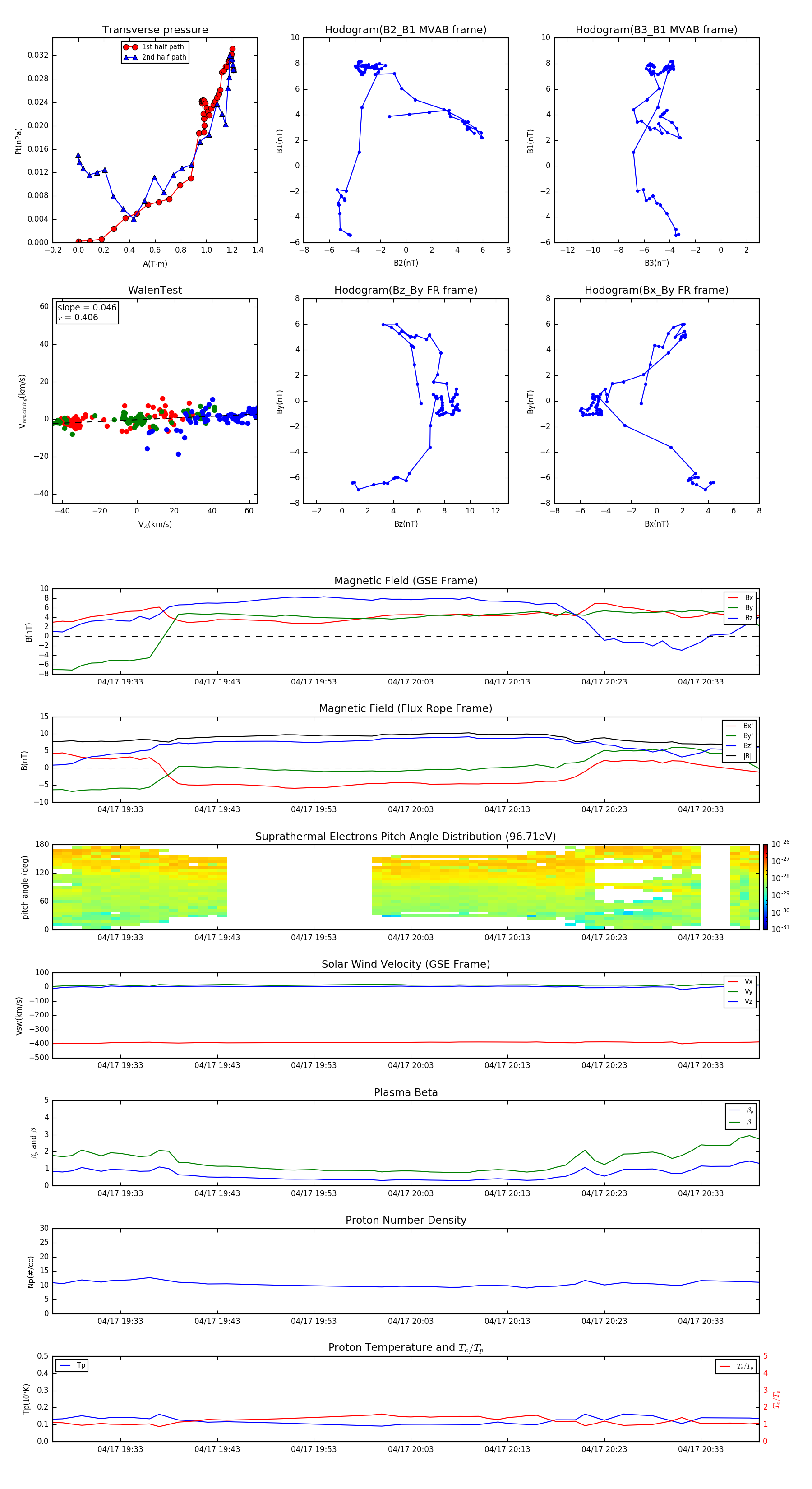Click the "Bx(nT)" x-axis label

pos(656,524)
